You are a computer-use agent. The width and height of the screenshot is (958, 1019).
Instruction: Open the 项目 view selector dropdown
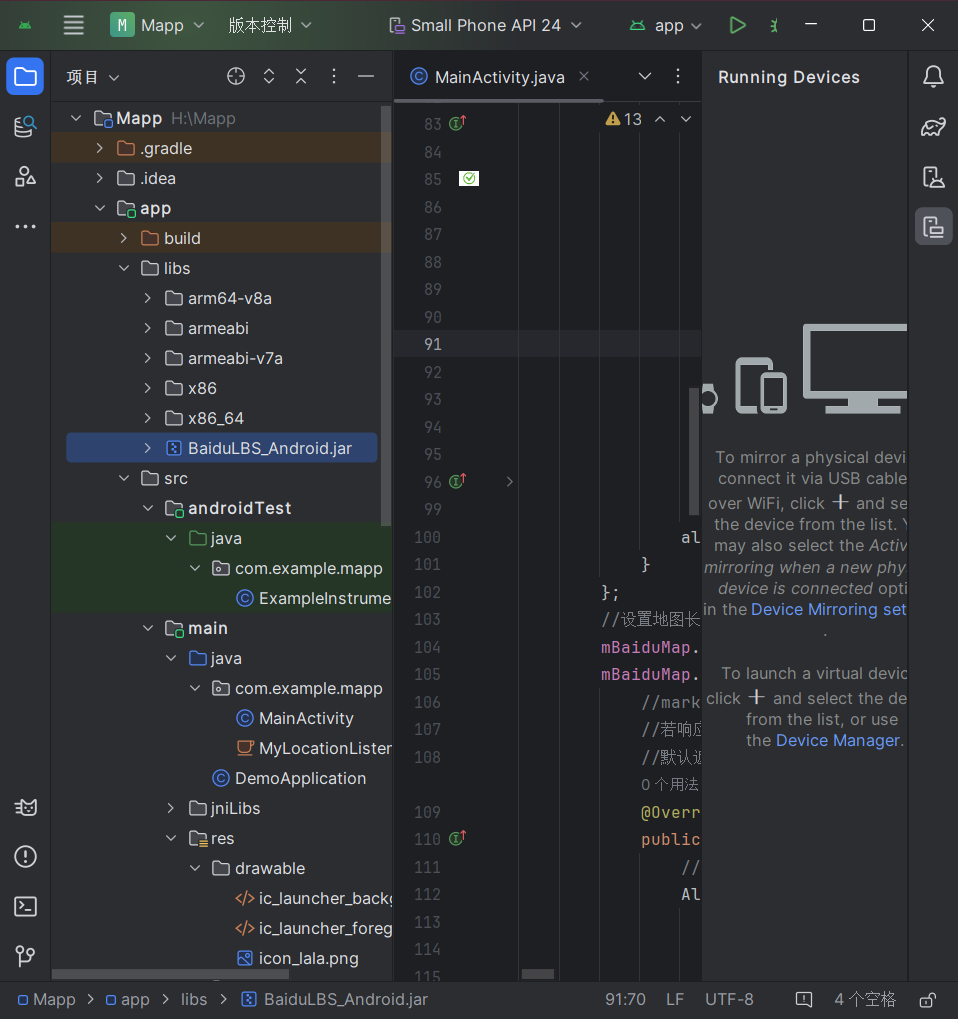click(93, 77)
